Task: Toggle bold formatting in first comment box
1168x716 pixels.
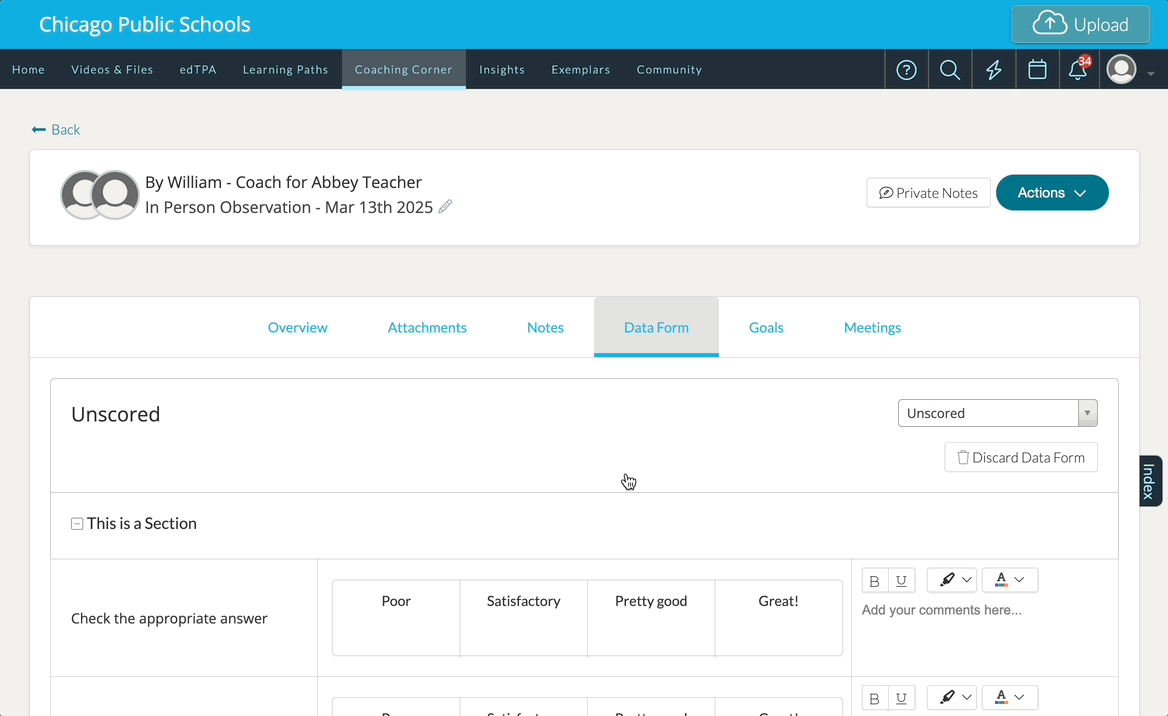Action: (875, 581)
